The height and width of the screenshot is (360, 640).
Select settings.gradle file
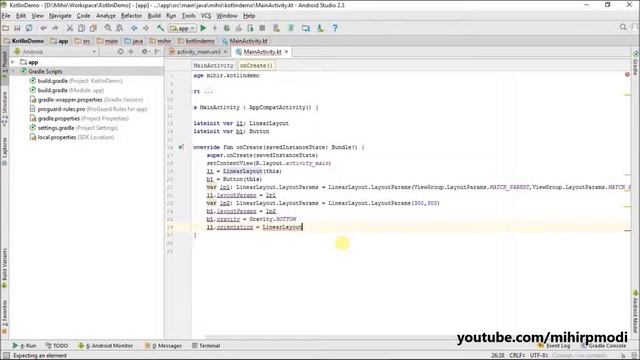73,128
